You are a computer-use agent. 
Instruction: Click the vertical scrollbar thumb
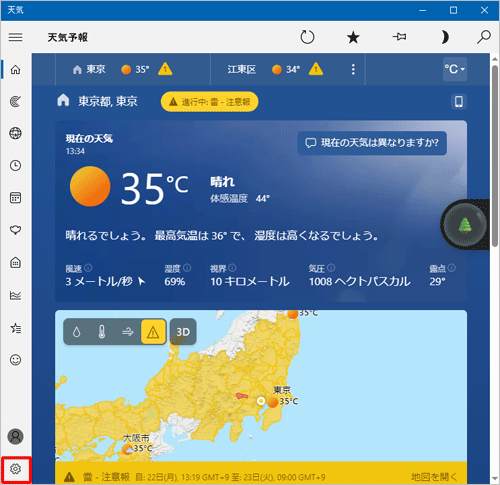(x=495, y=157)
